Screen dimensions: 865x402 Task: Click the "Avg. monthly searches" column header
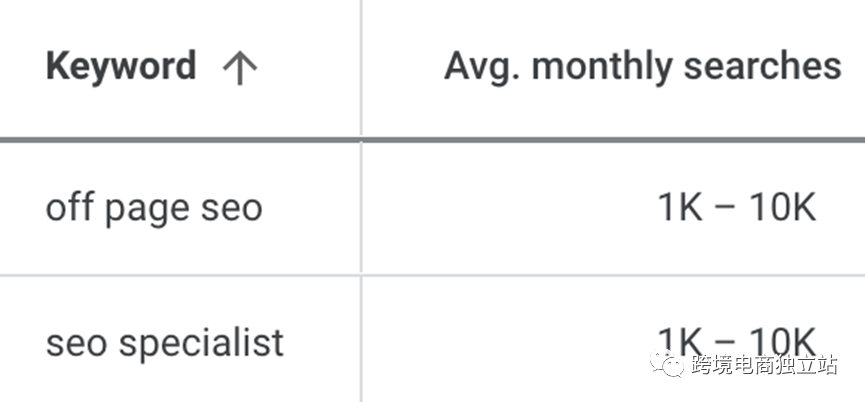click(642, 67)
